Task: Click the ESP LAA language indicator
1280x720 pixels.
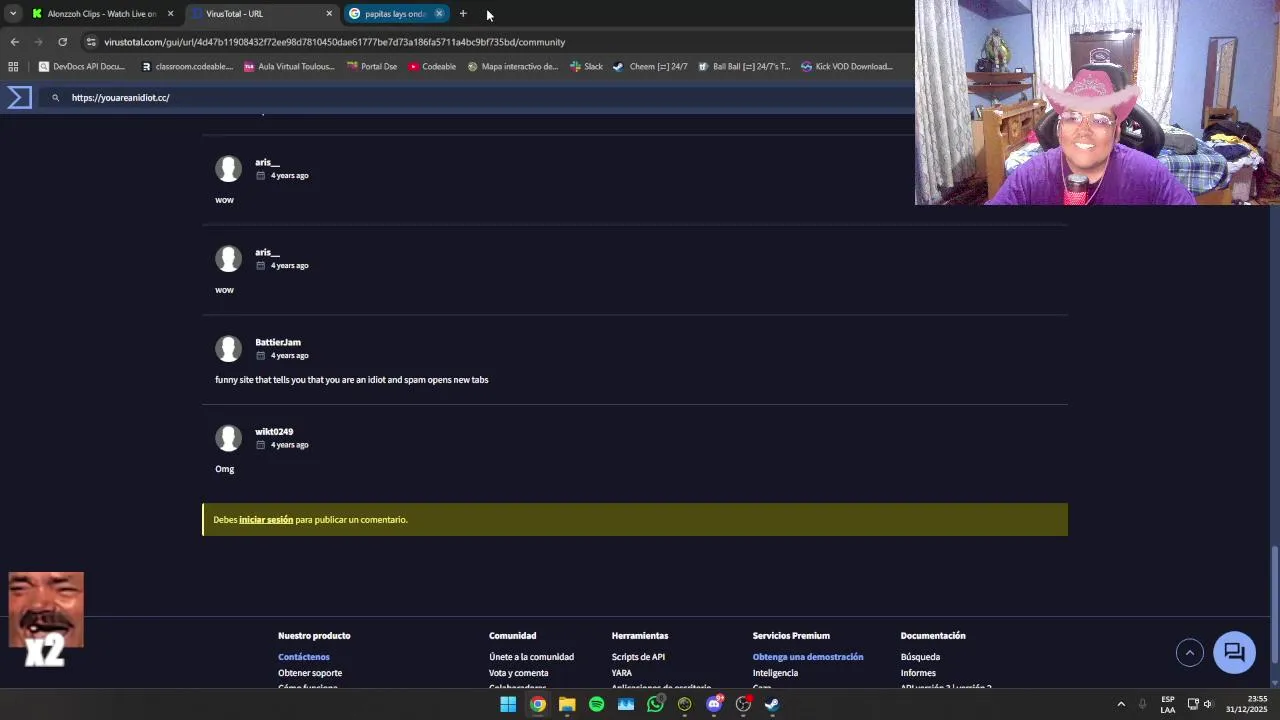Action: (1168, 704)
